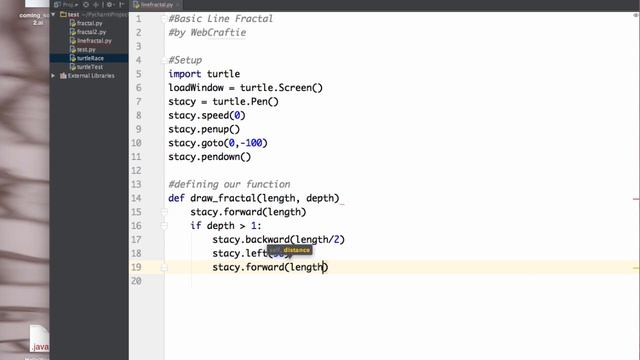Click the linefractal.py file icon in tree
Viewport: 640px width, 360px height.
click(73, 41)
